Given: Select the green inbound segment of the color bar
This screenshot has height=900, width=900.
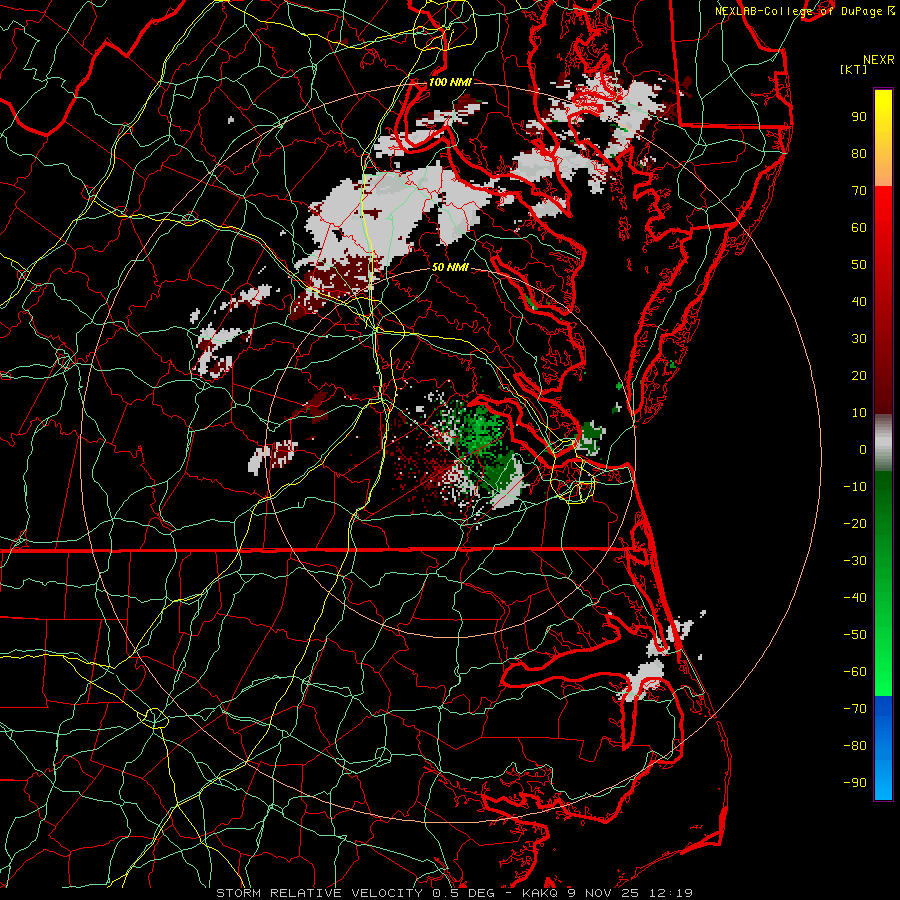Looking at the screenshot, I should [883, 584].
